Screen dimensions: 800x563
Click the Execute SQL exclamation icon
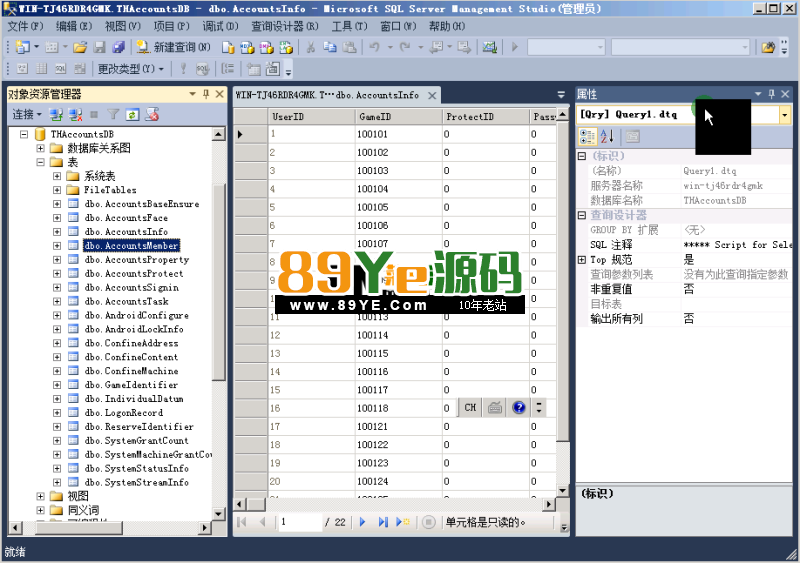183,68
